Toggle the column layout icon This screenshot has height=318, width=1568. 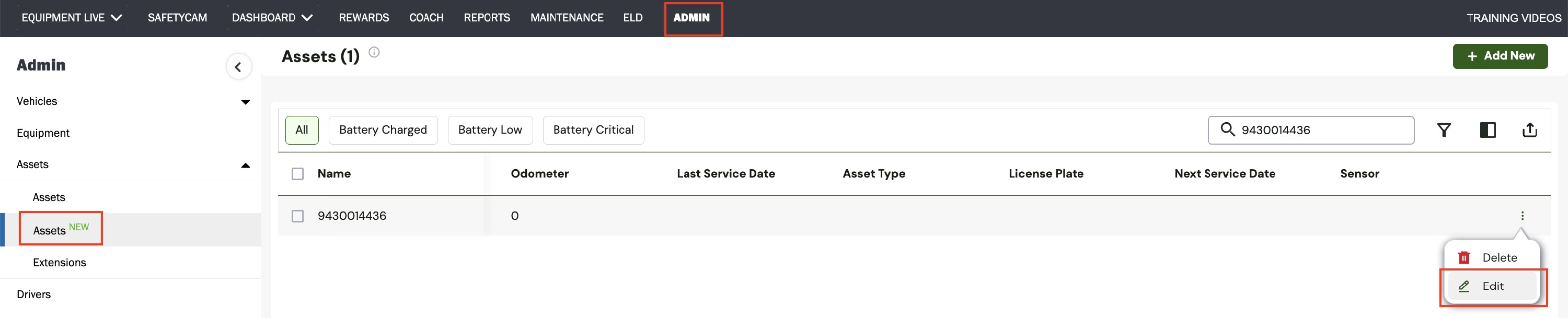(1487, 130)
